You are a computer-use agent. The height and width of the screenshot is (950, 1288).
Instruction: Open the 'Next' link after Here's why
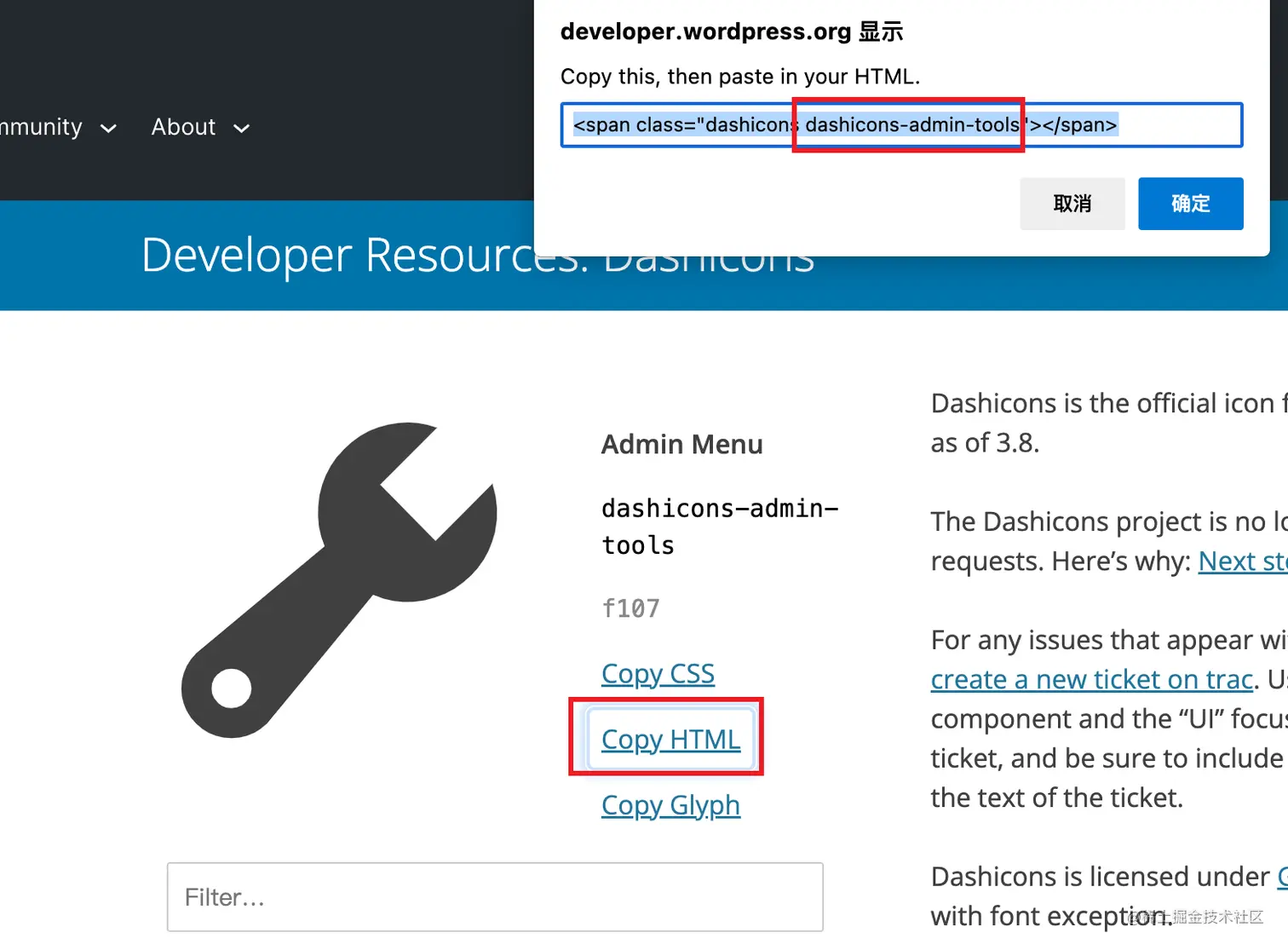click(1243, 561)
